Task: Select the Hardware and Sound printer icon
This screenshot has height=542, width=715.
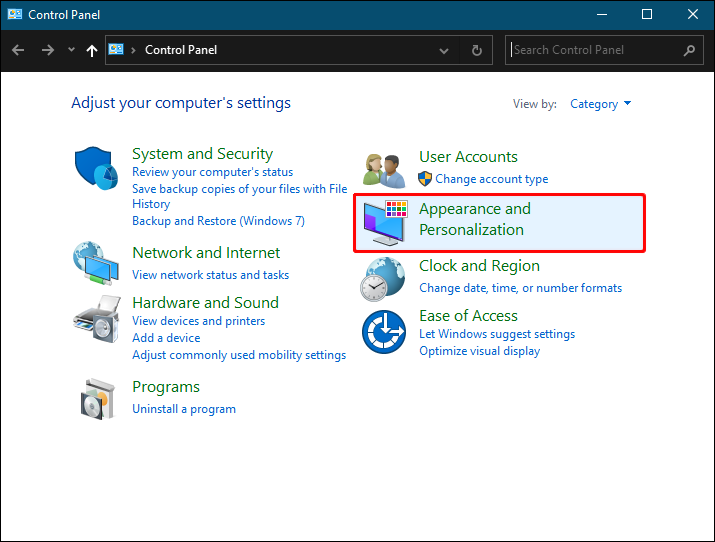Action: point(97,319)
